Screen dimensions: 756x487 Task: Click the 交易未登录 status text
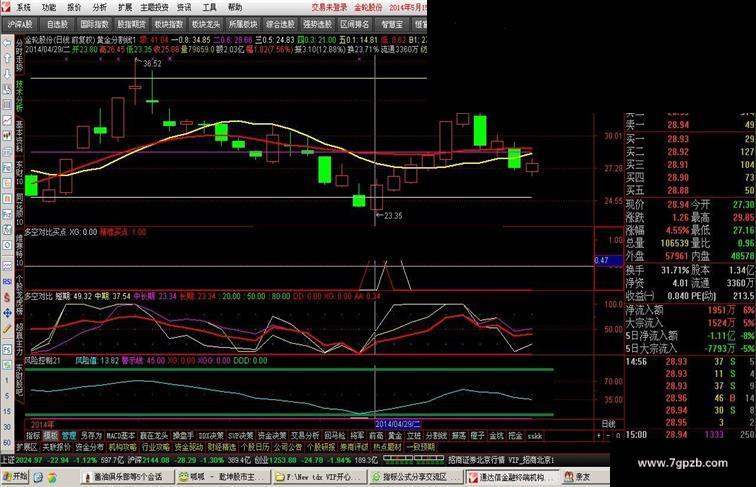pos(329,7)
